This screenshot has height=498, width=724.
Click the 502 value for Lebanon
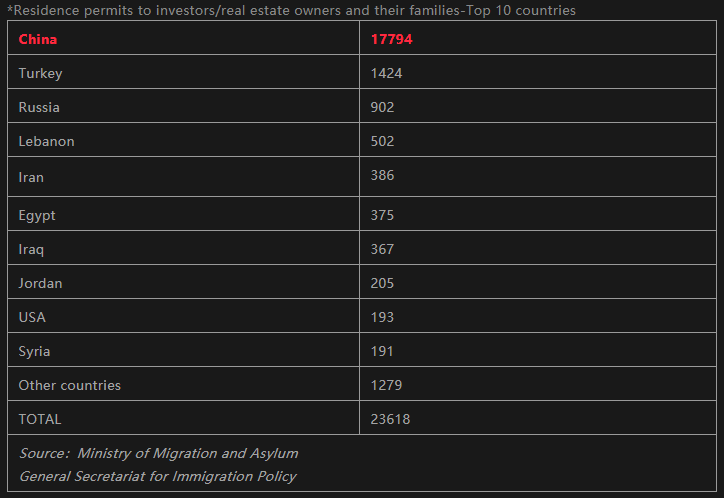click(x=382, y=141)
